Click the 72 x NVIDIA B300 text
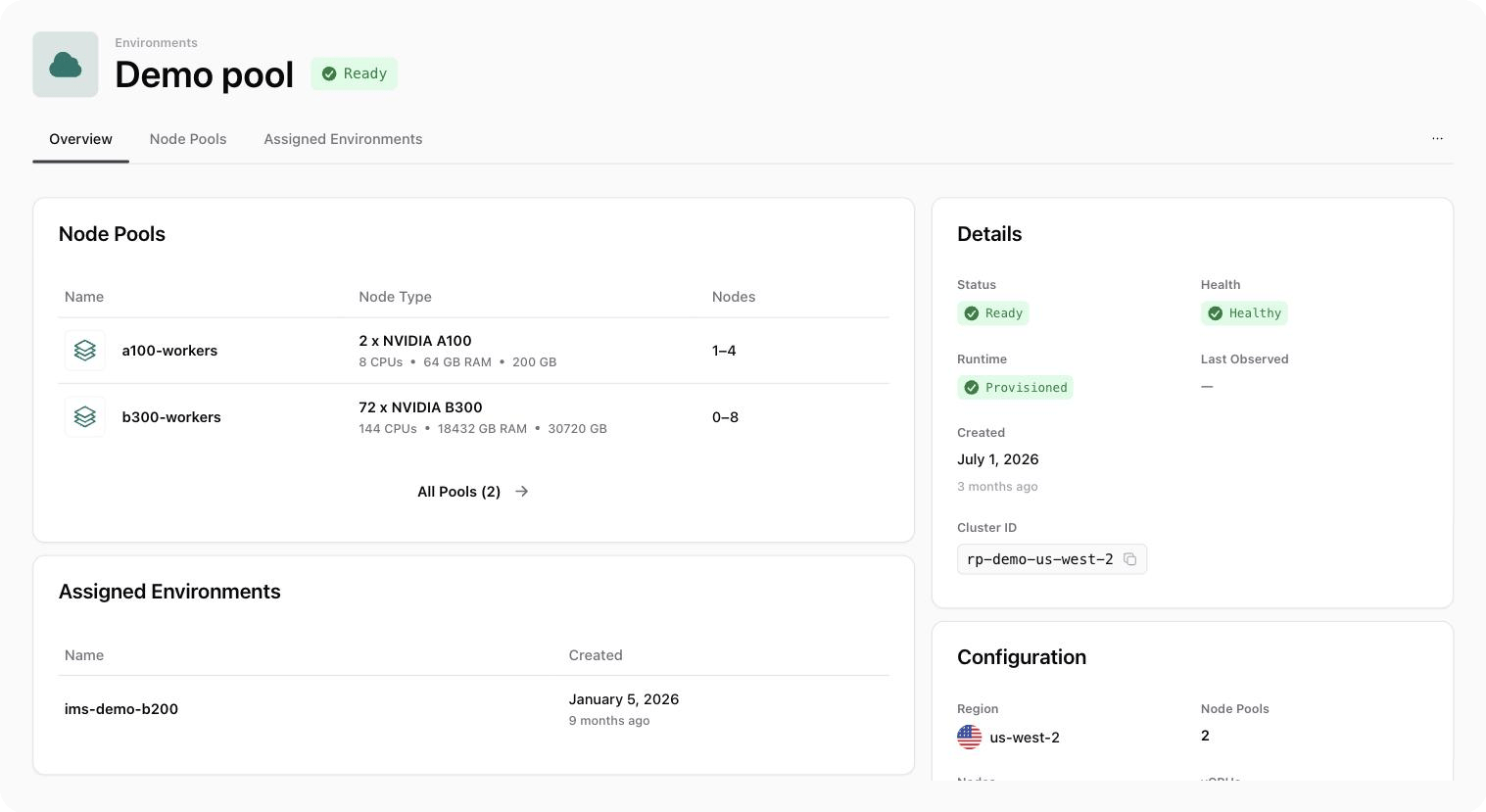This screenshot has height=812, width=1486. coord(420,407)
